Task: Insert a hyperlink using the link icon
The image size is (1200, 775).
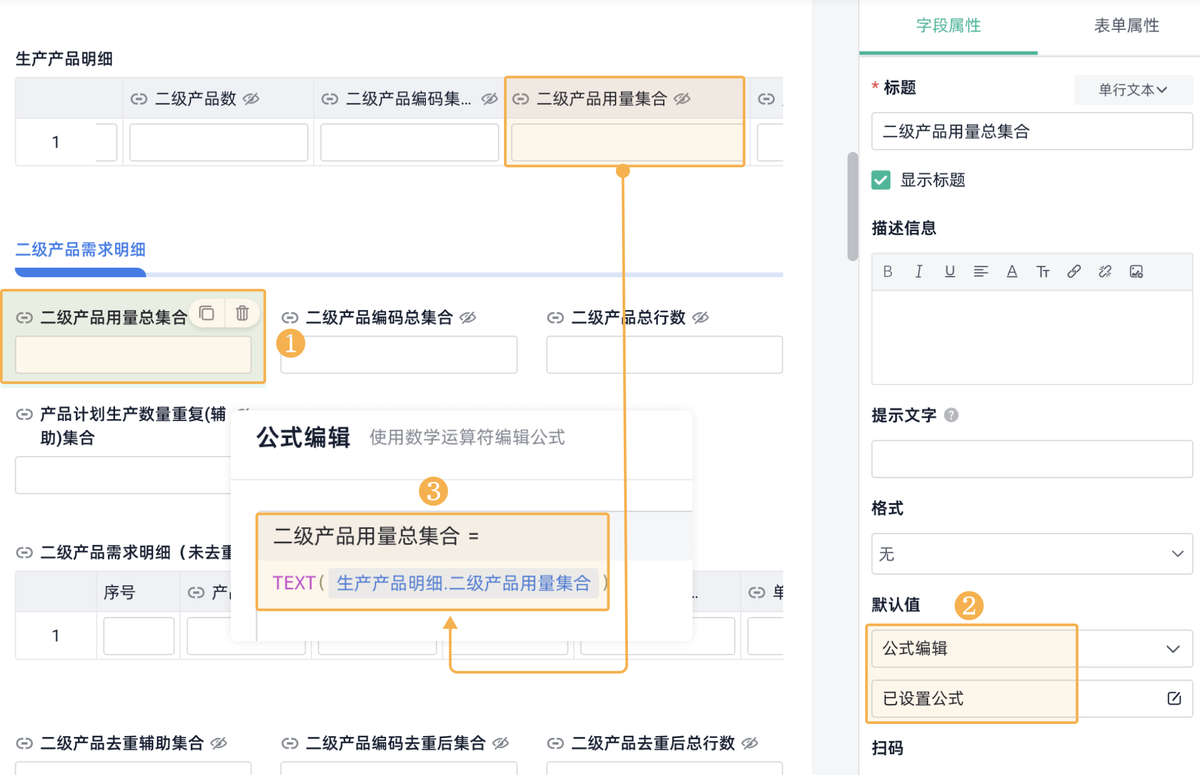Action: pyautogui.click(x=1074, y=271)
